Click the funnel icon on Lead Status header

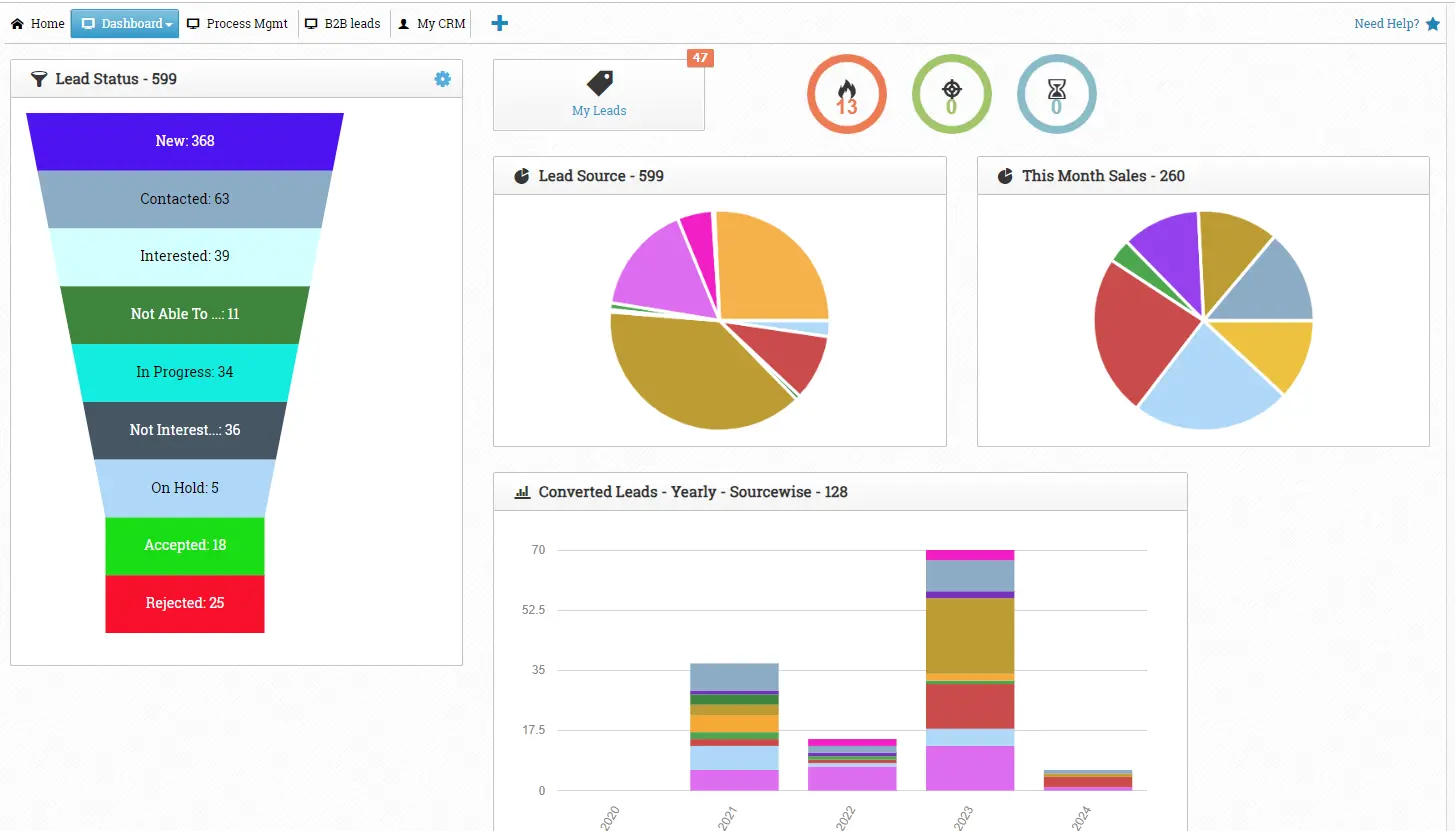[39, 79]
